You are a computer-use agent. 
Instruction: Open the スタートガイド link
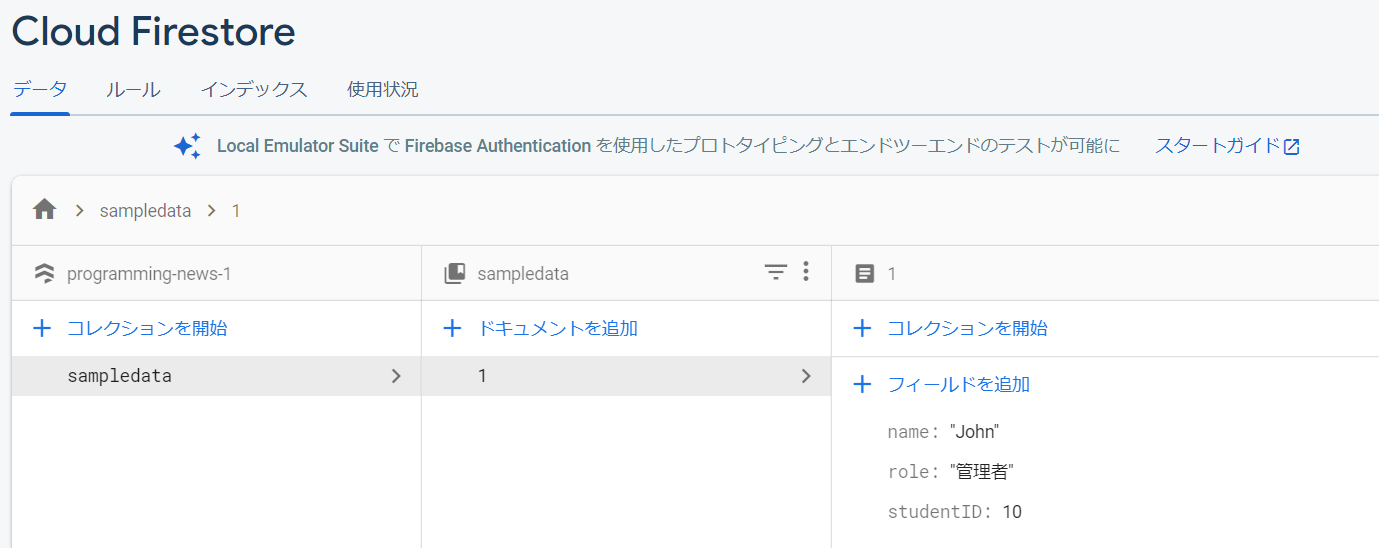1216,146
